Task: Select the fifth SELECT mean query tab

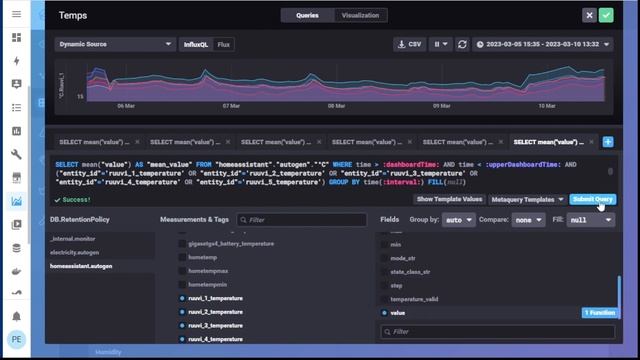Action: coord(458,142)
